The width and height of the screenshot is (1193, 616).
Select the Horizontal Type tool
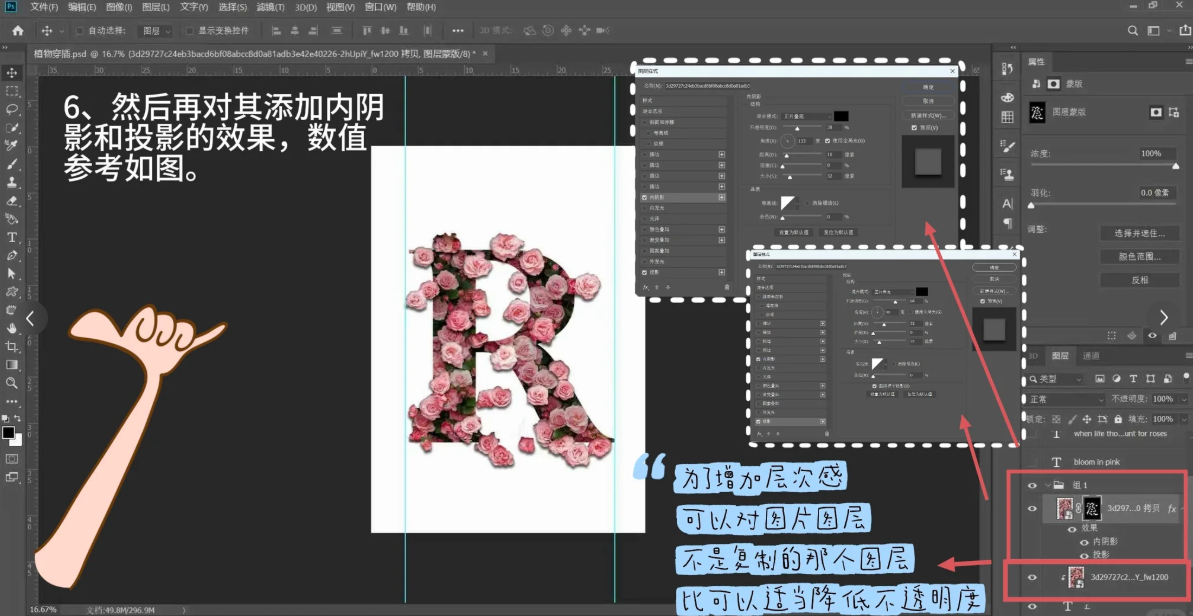[x=12, y=237]
